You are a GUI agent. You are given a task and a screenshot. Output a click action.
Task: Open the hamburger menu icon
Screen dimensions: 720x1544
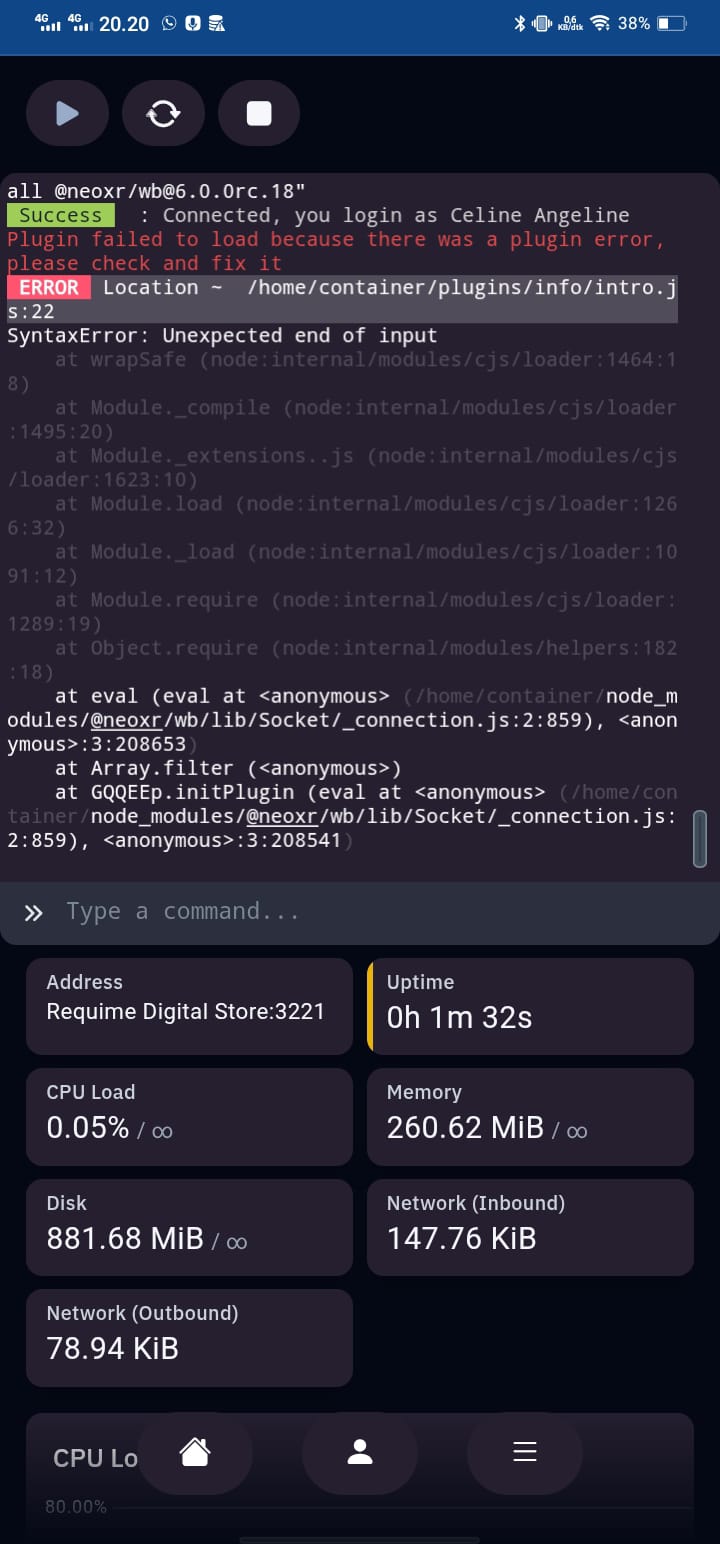(525, 1452)
